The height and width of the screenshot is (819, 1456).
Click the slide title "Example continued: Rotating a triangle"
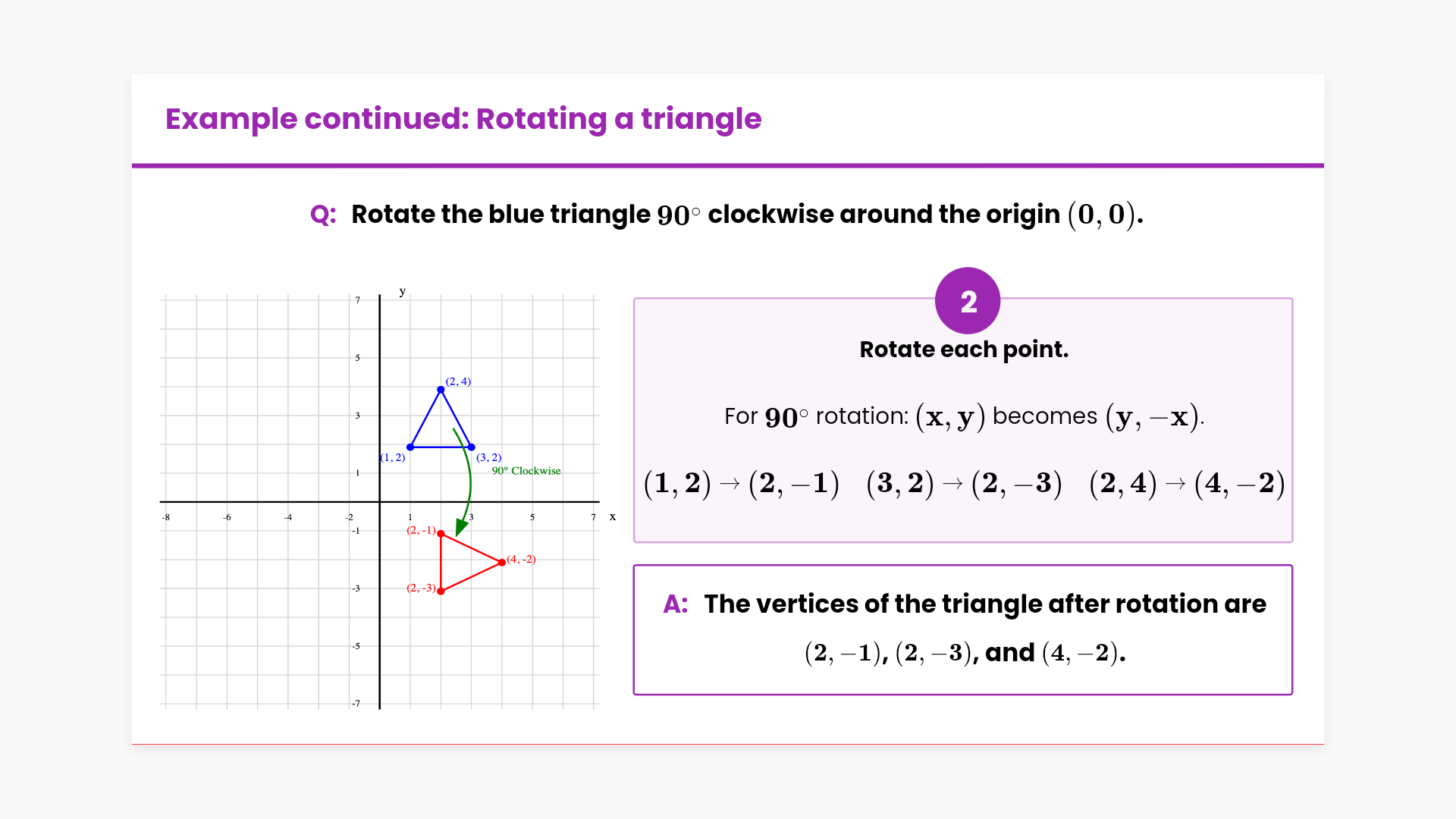coord(463,119)
